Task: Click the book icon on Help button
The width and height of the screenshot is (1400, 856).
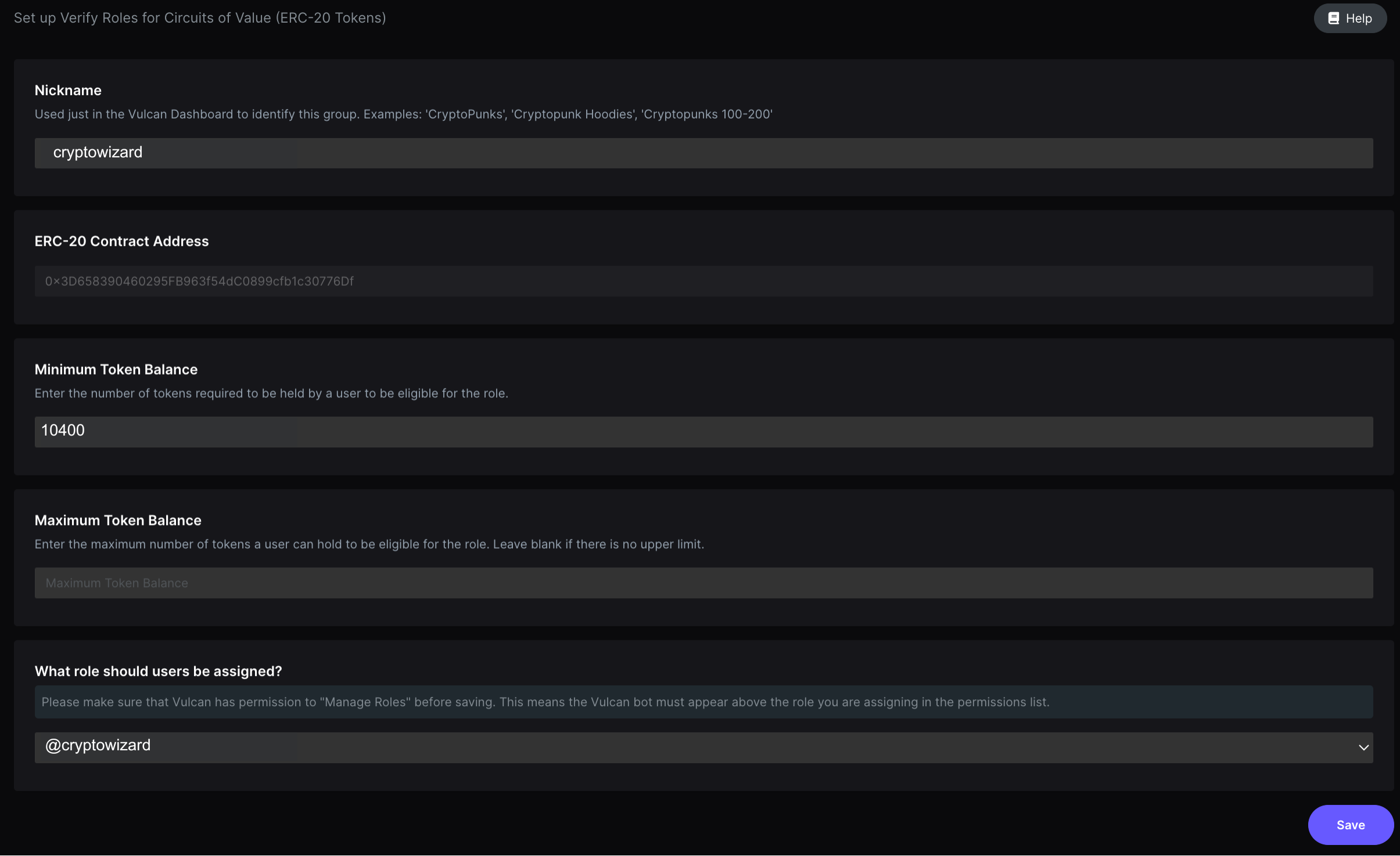Action: click(1334, 18)
